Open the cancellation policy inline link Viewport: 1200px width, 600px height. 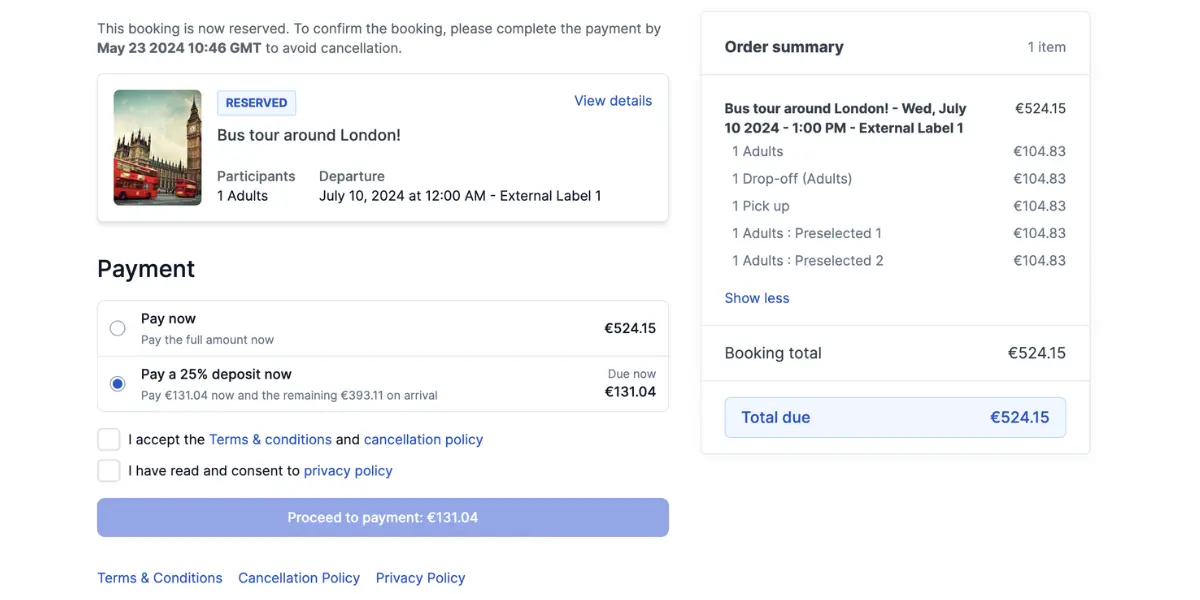point(423,439)
